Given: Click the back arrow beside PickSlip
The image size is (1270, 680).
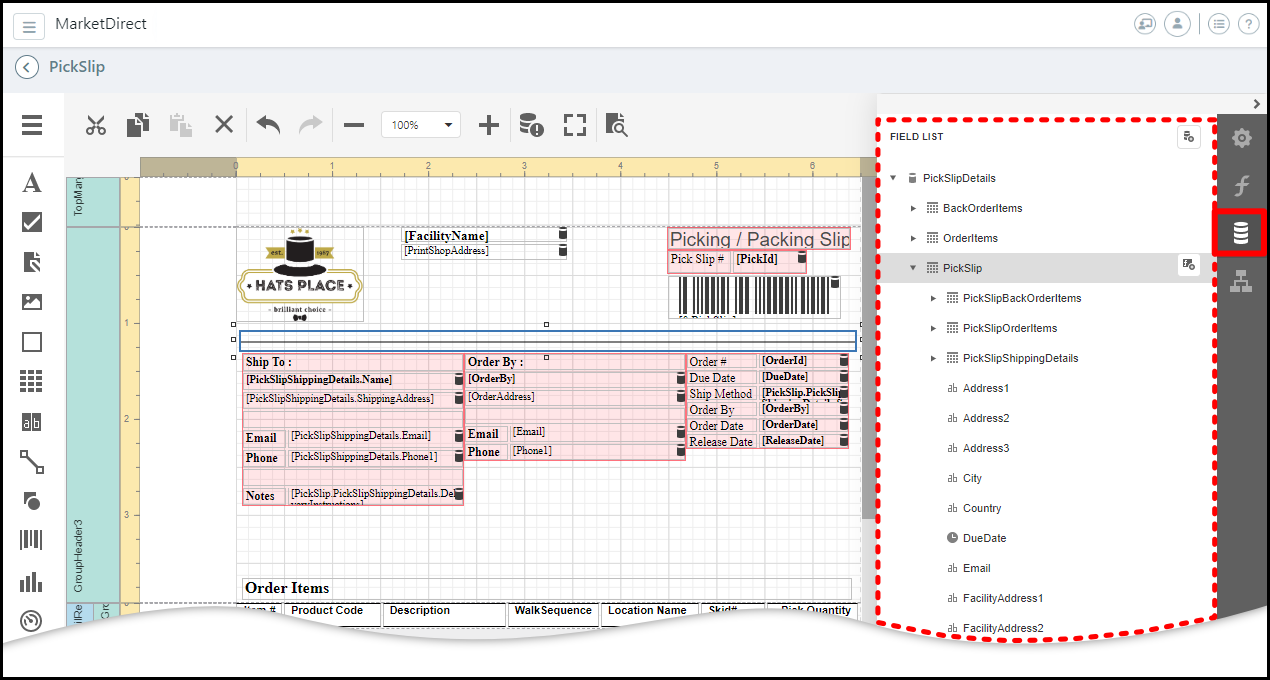Looking at the screenshot, I should 27,67.
